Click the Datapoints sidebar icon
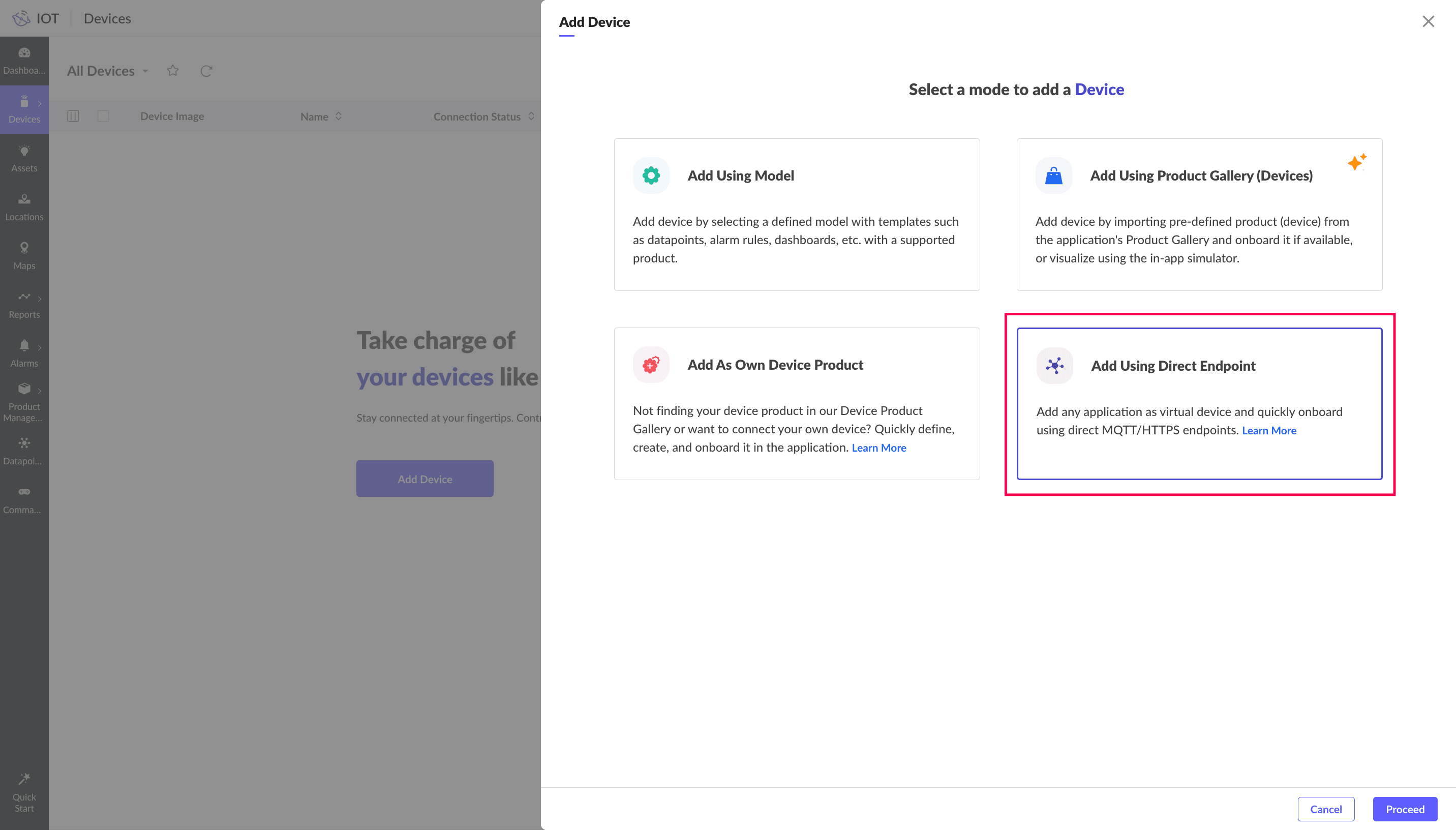 [24, 443]
